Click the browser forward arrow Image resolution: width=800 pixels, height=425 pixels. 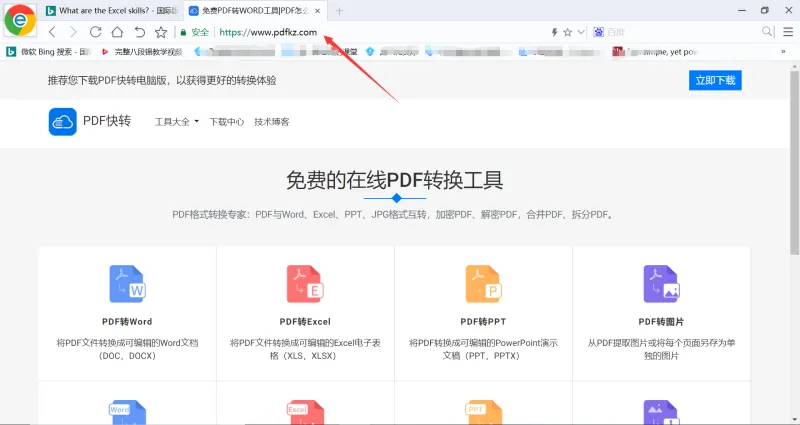click(73, 32)
